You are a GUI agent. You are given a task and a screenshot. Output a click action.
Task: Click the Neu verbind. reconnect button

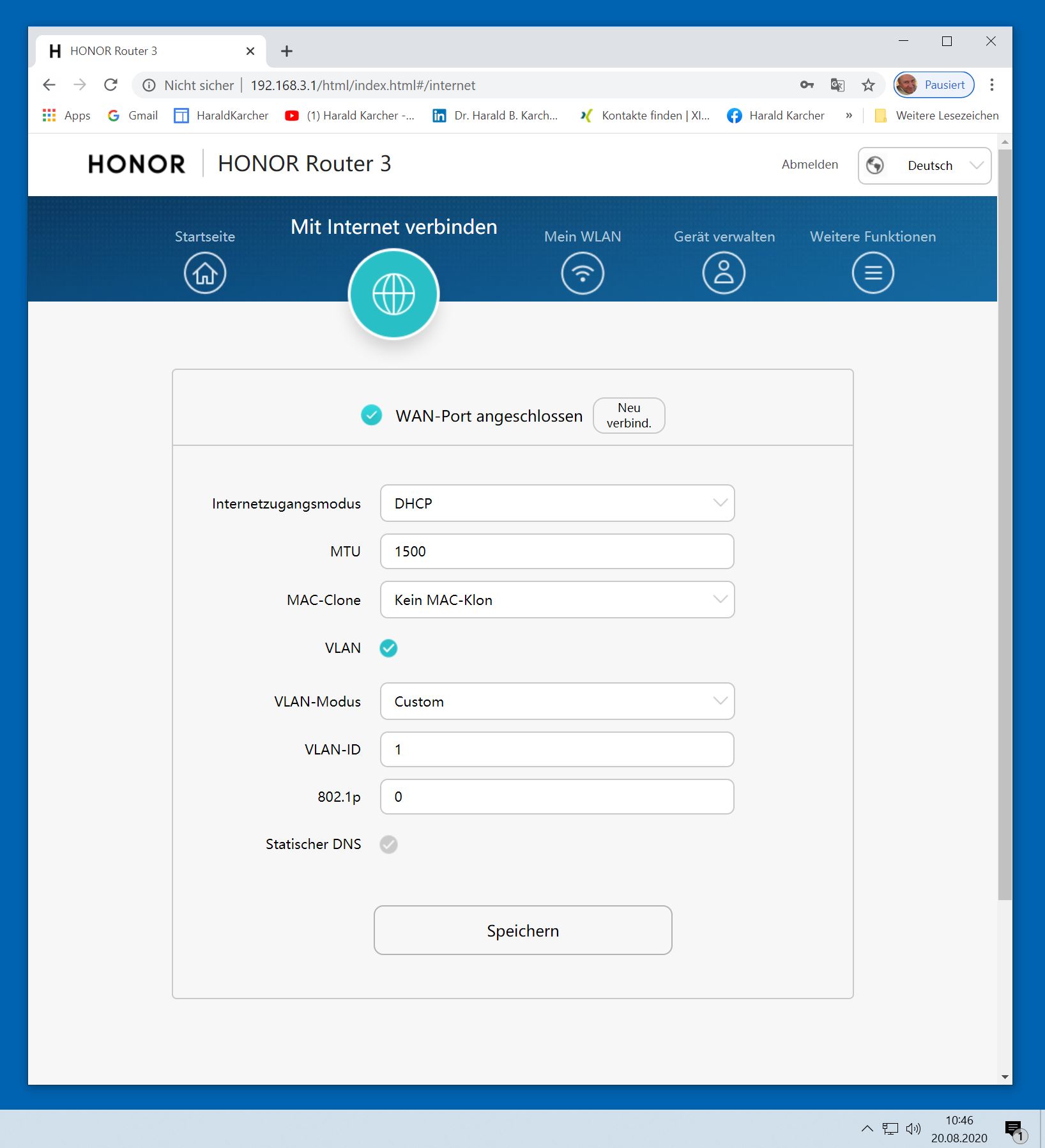coord(629,415)
